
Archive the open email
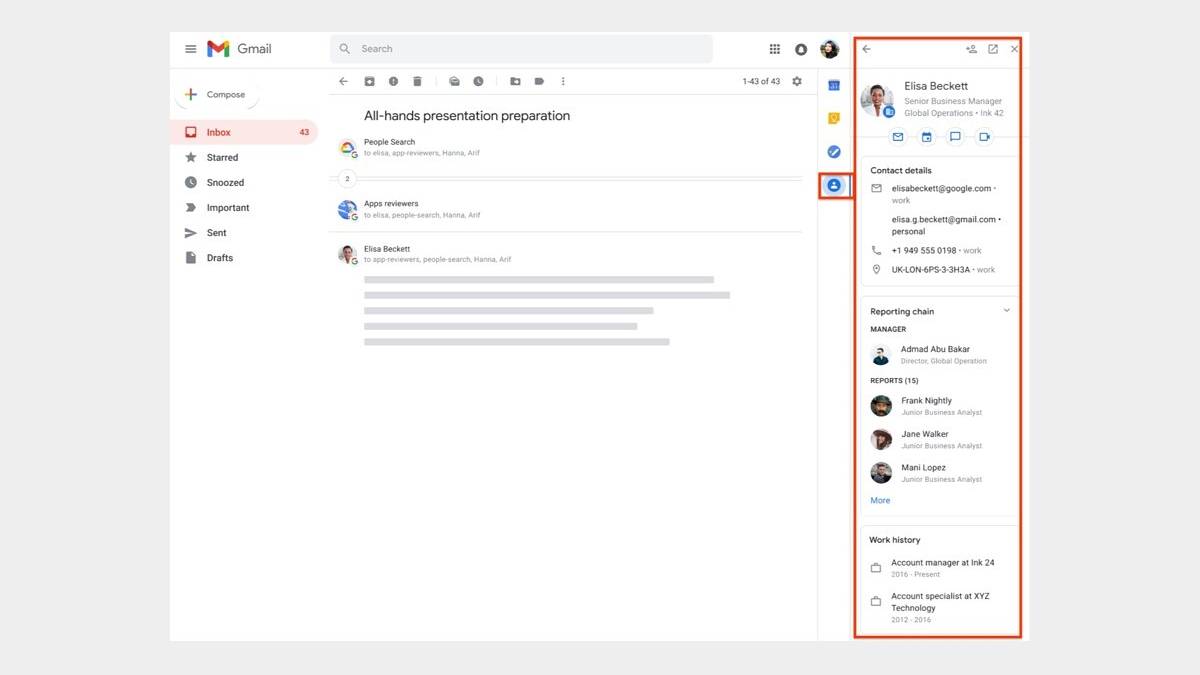(369, 81)
